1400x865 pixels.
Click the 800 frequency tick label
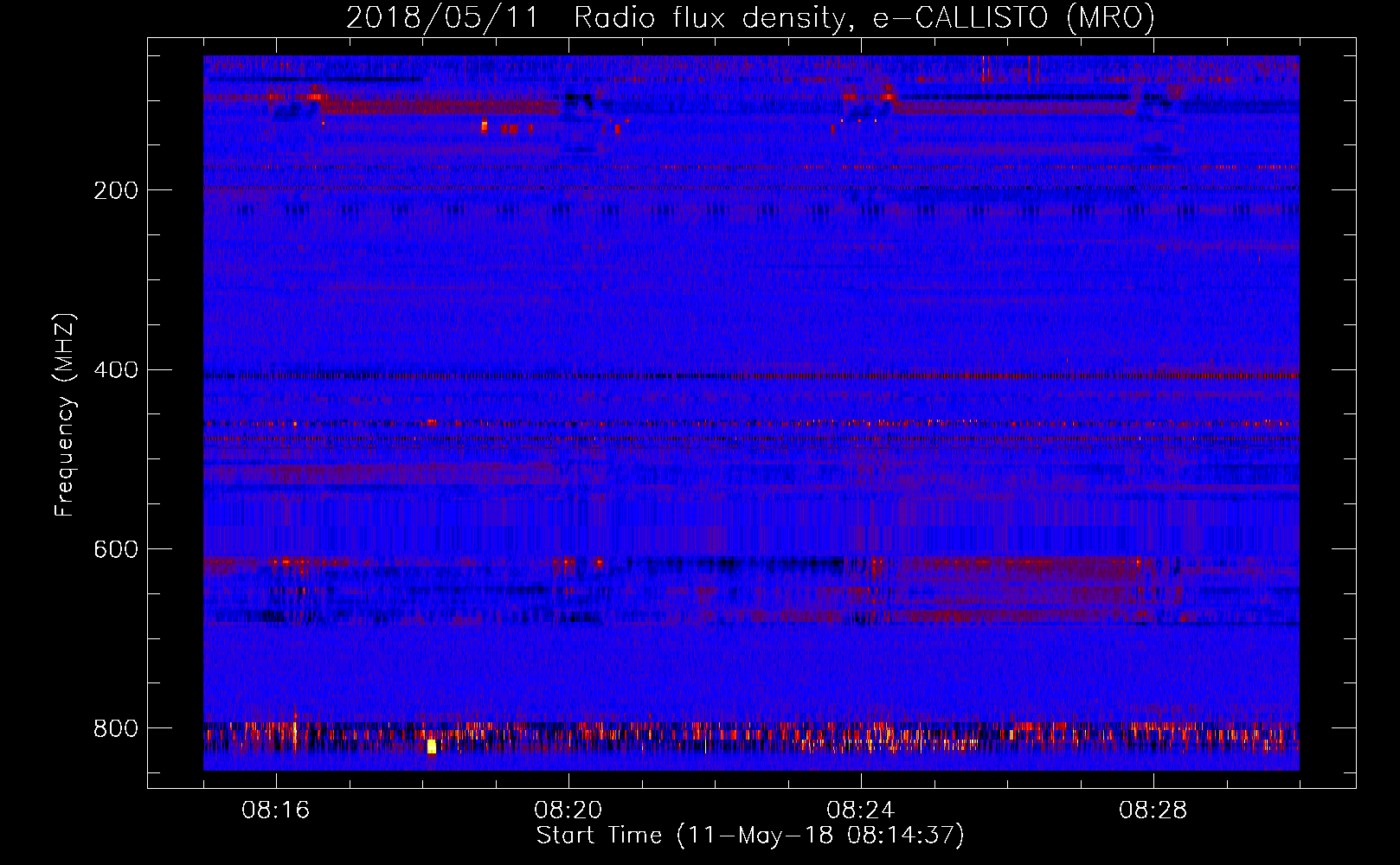coord(116,728)
